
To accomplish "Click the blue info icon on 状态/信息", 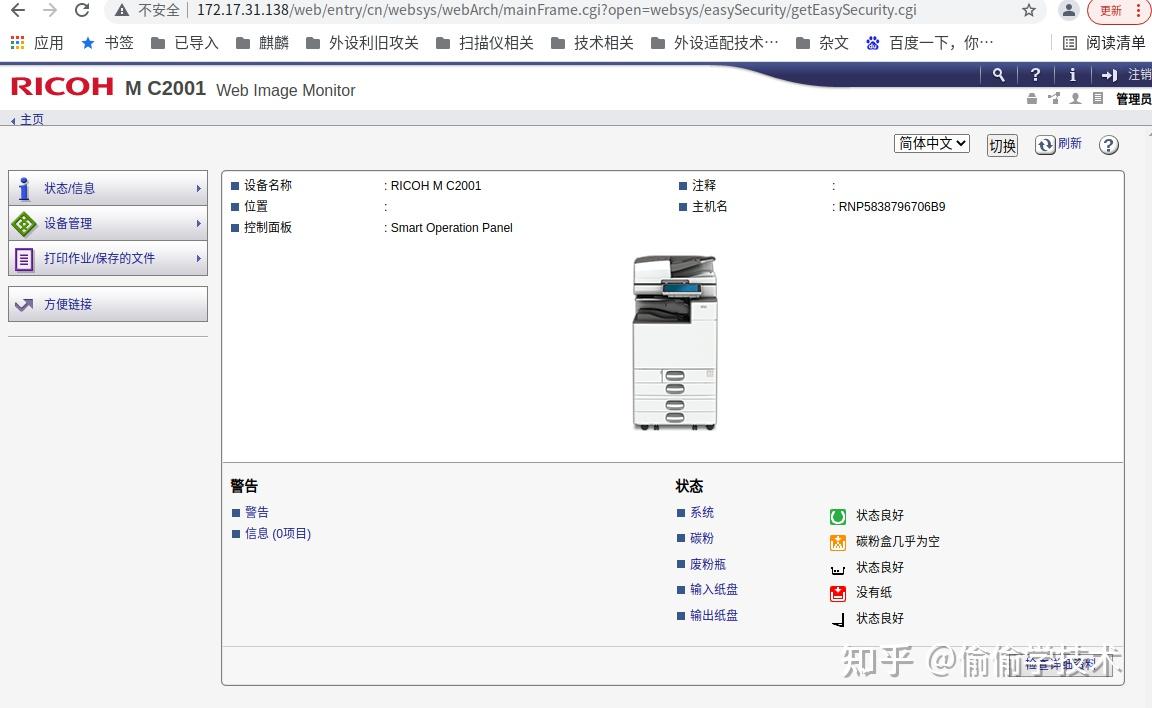I will (24, 189).
